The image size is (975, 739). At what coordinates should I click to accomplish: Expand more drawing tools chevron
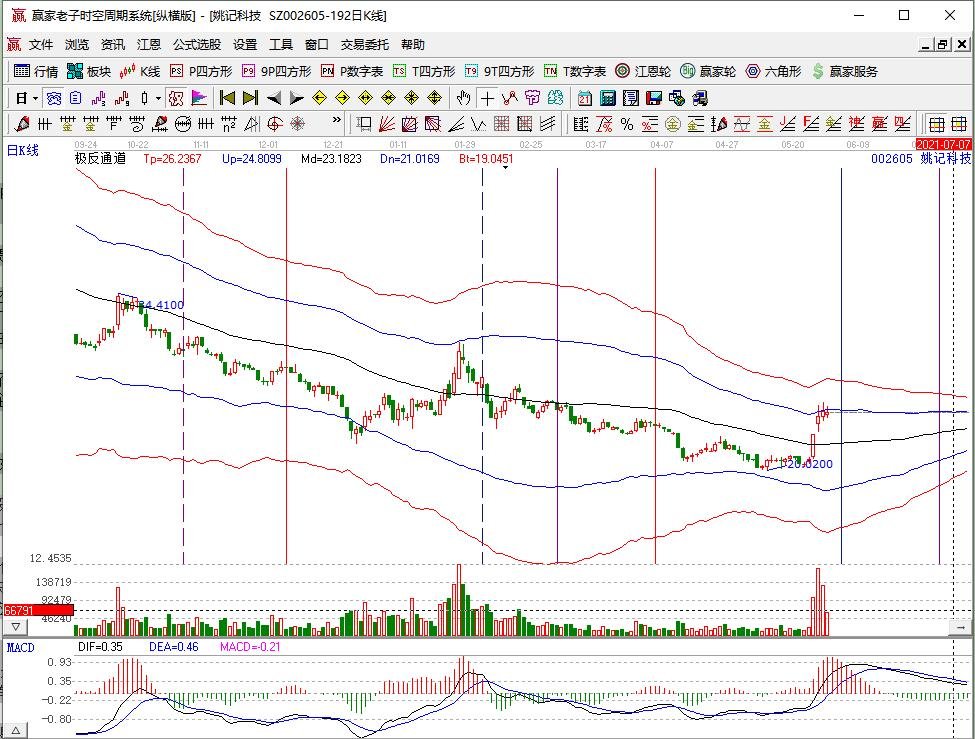pyautogui.click(x=337, y=120)
